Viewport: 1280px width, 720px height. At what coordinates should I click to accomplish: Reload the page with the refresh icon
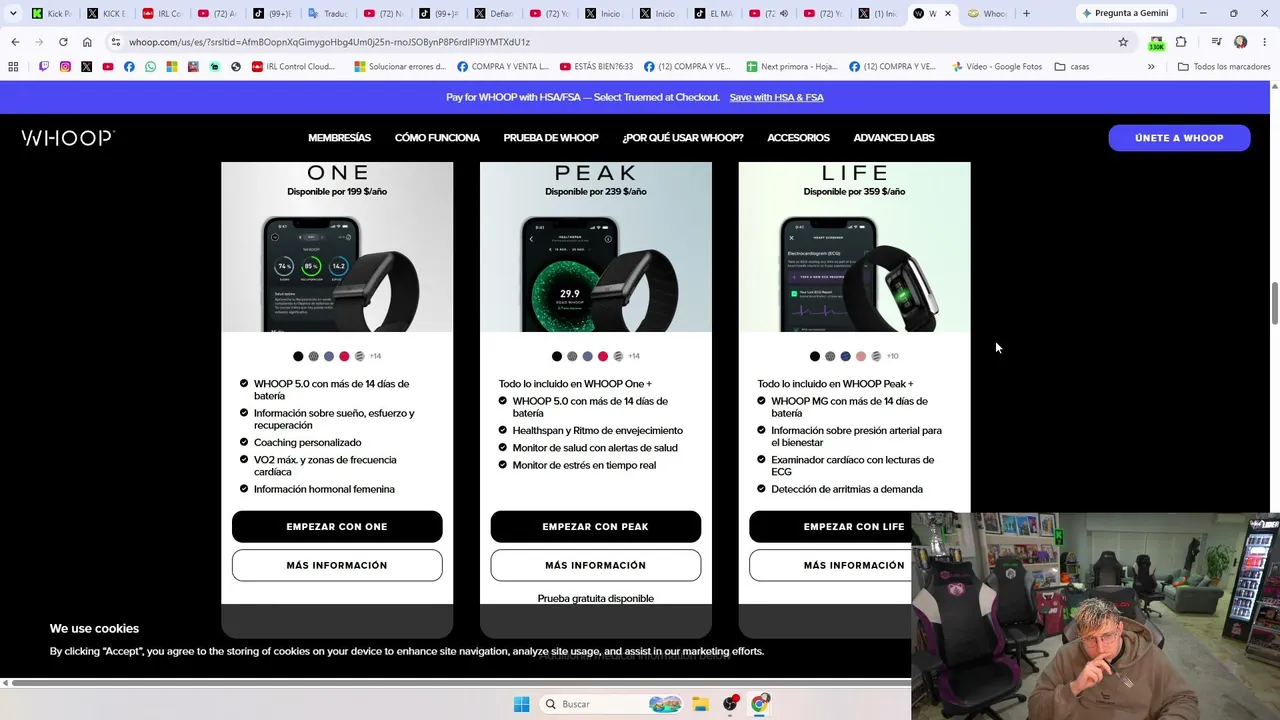tap(63, 42)
